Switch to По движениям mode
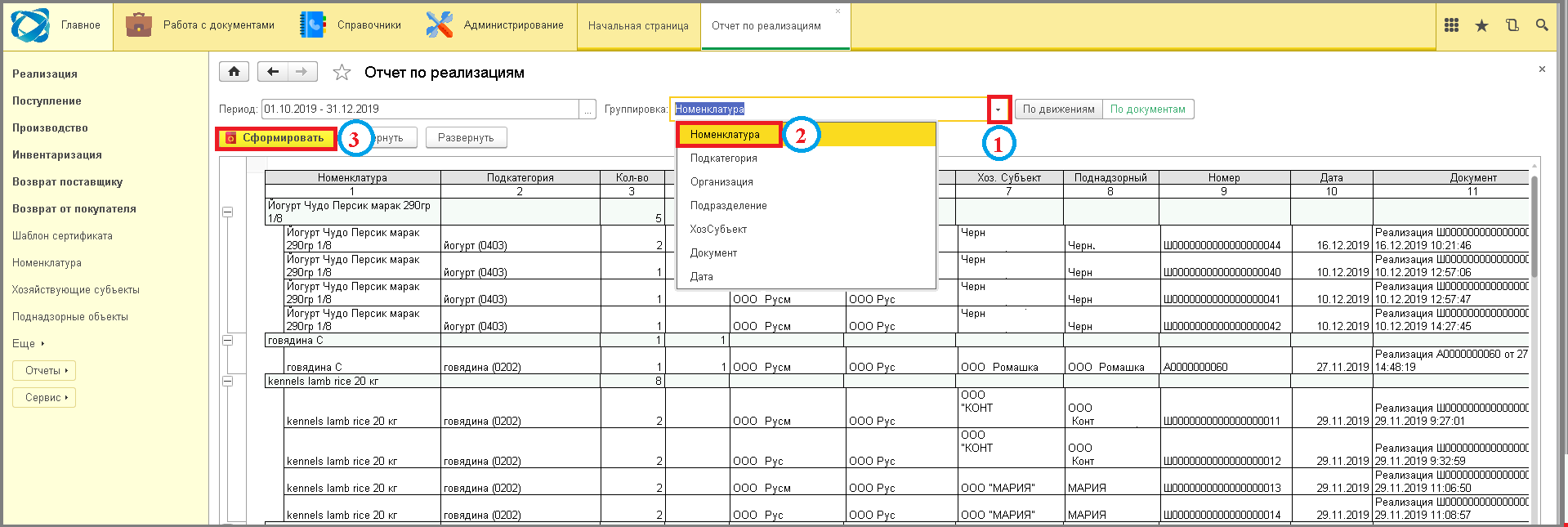This screenshot has height=527, width=1568. [x=1058, y=109]
